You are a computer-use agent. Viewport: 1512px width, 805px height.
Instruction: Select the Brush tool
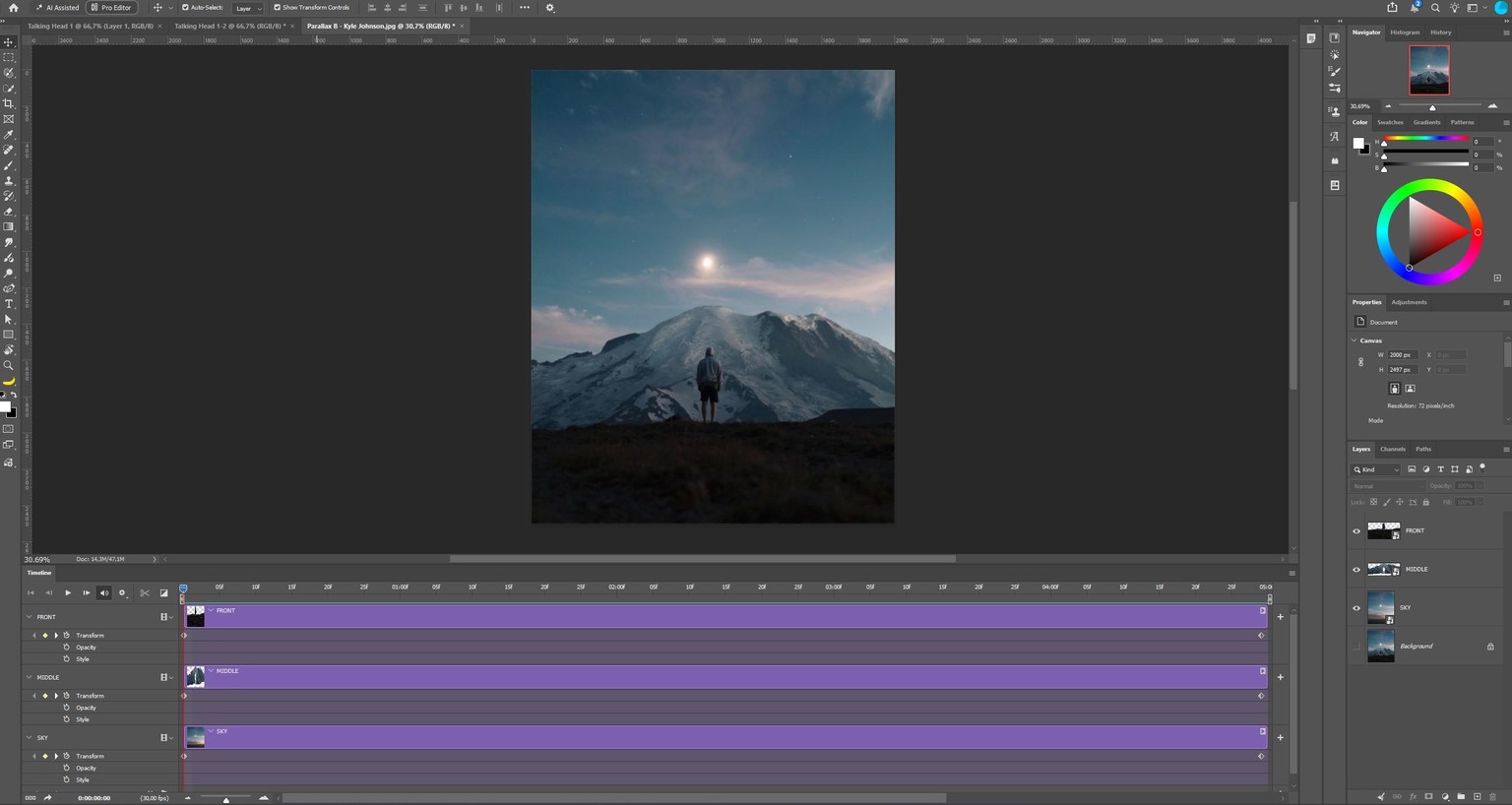click(x=9, y=165)
